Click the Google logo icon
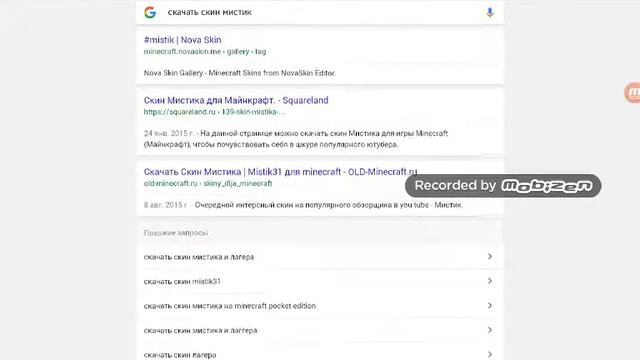The width and height of the screenshot is (640, 360). [150, 12]
